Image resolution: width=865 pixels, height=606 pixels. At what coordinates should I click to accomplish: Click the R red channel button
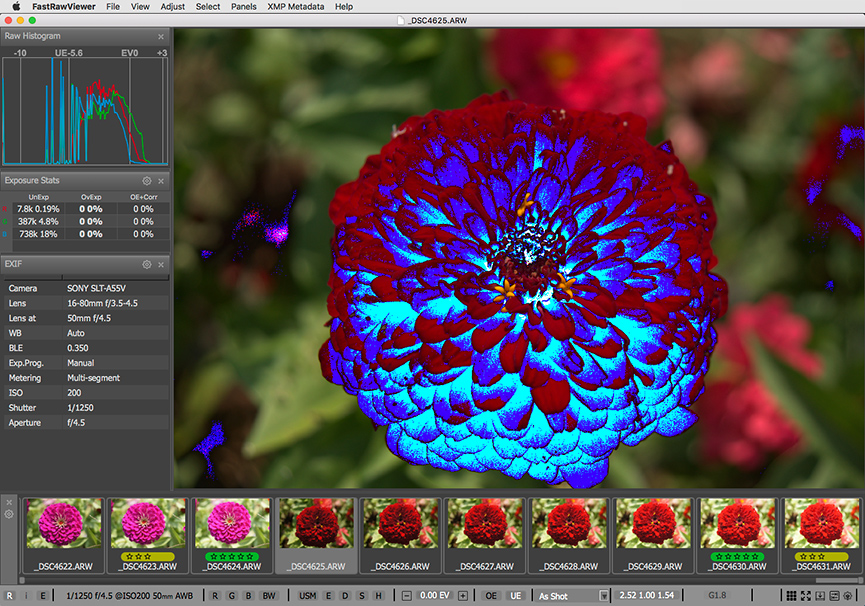(215, 596)
